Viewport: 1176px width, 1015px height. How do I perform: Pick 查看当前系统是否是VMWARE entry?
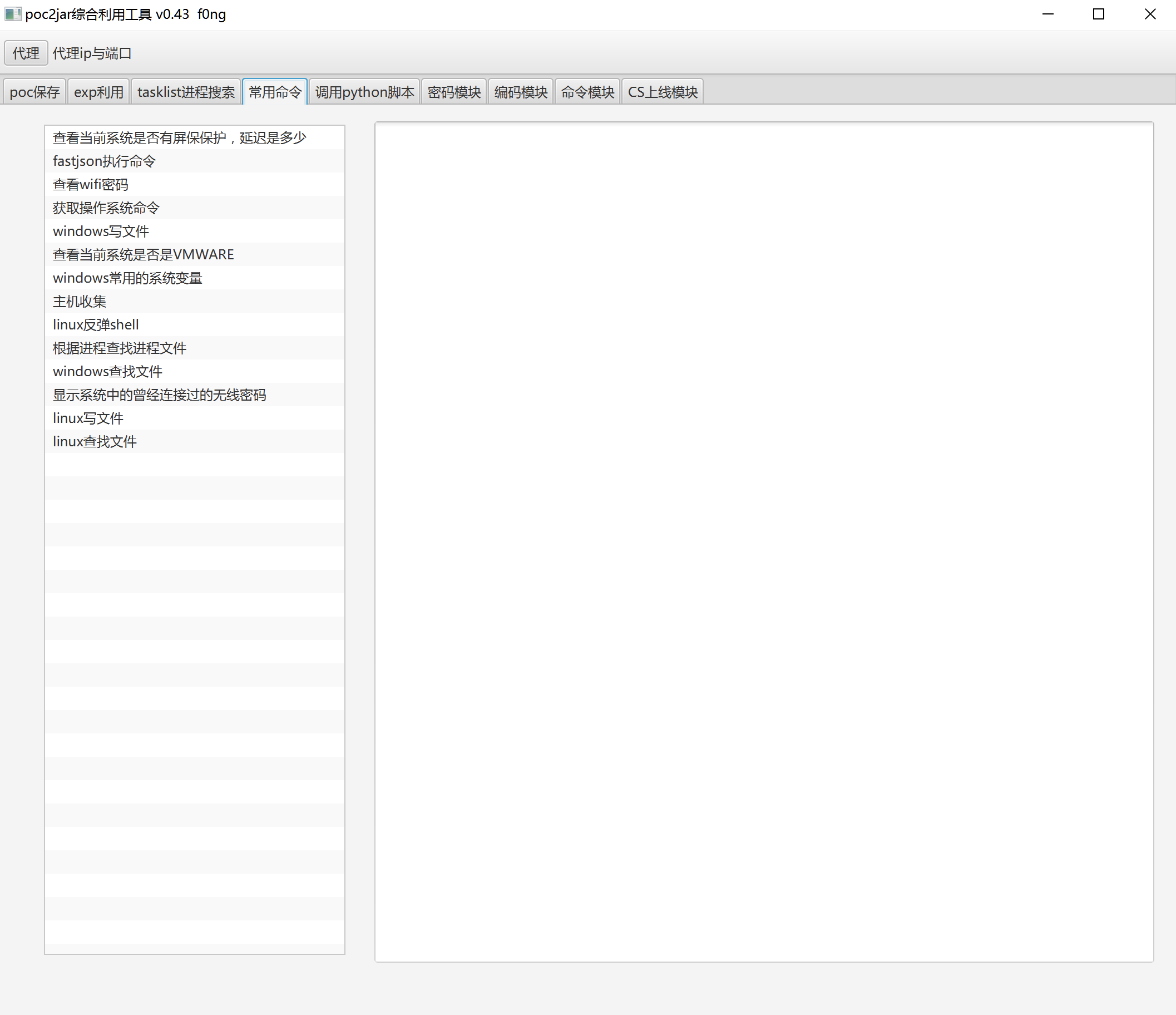coord(144,255)
